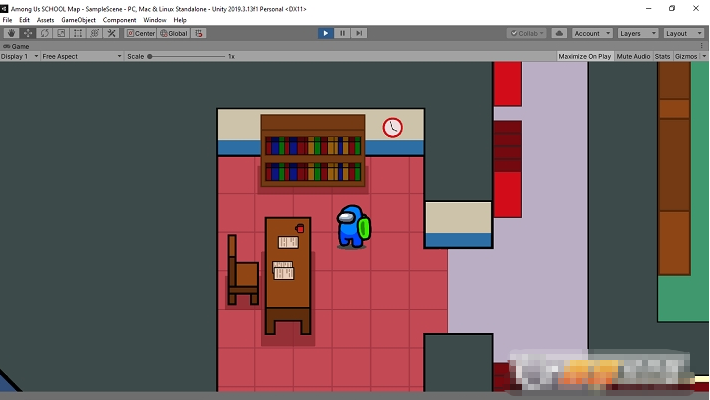Open the custom editor tools icon
Viewport: 710px width, 400px height.
tap(111, 33)
